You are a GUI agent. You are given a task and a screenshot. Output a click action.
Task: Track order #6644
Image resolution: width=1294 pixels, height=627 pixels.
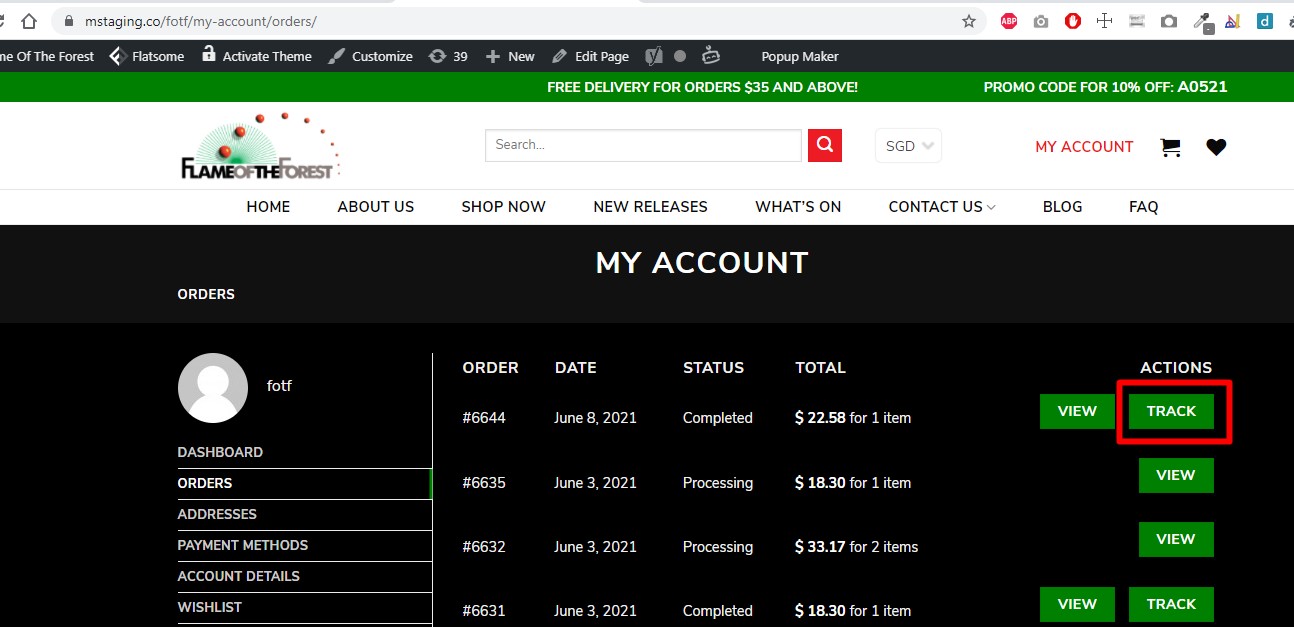pos(1171,411)
